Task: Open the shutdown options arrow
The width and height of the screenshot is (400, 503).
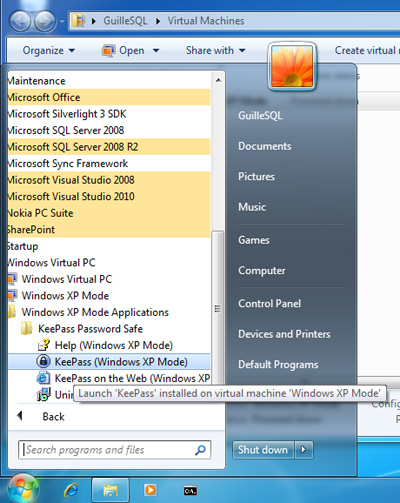Action: tap(304, 450)
